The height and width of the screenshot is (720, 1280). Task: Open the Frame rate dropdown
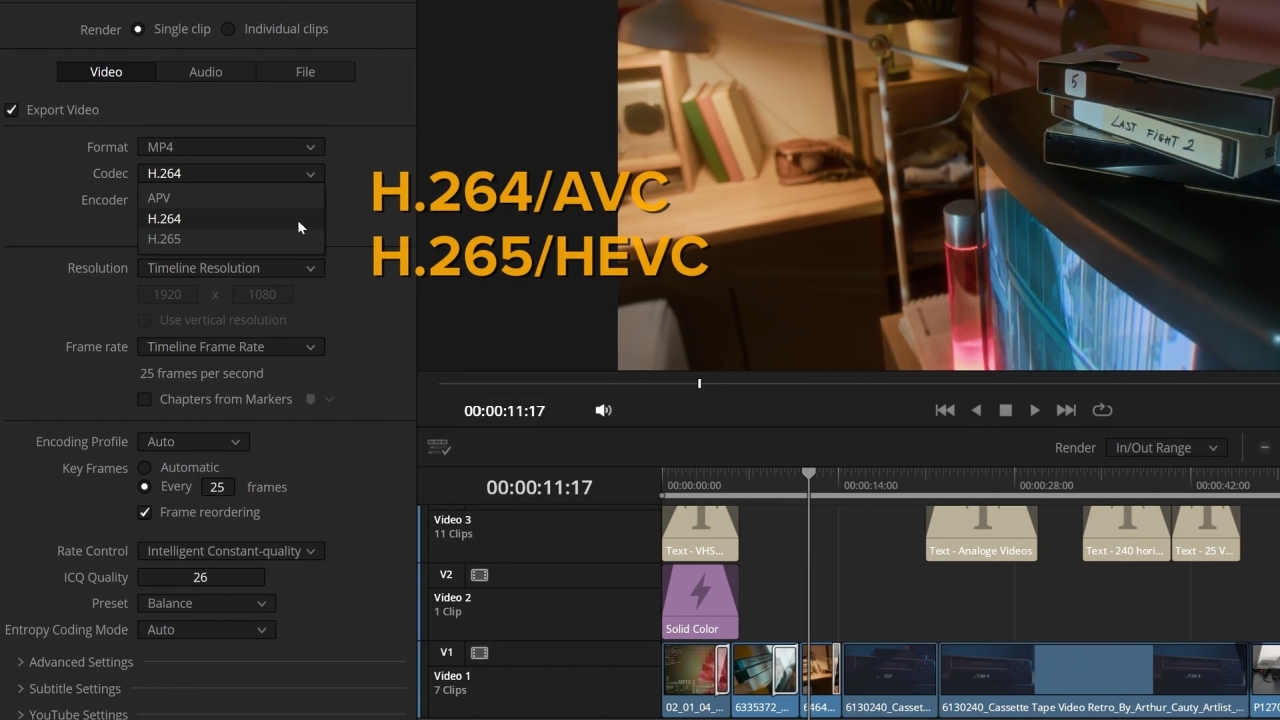pos(231,347)
